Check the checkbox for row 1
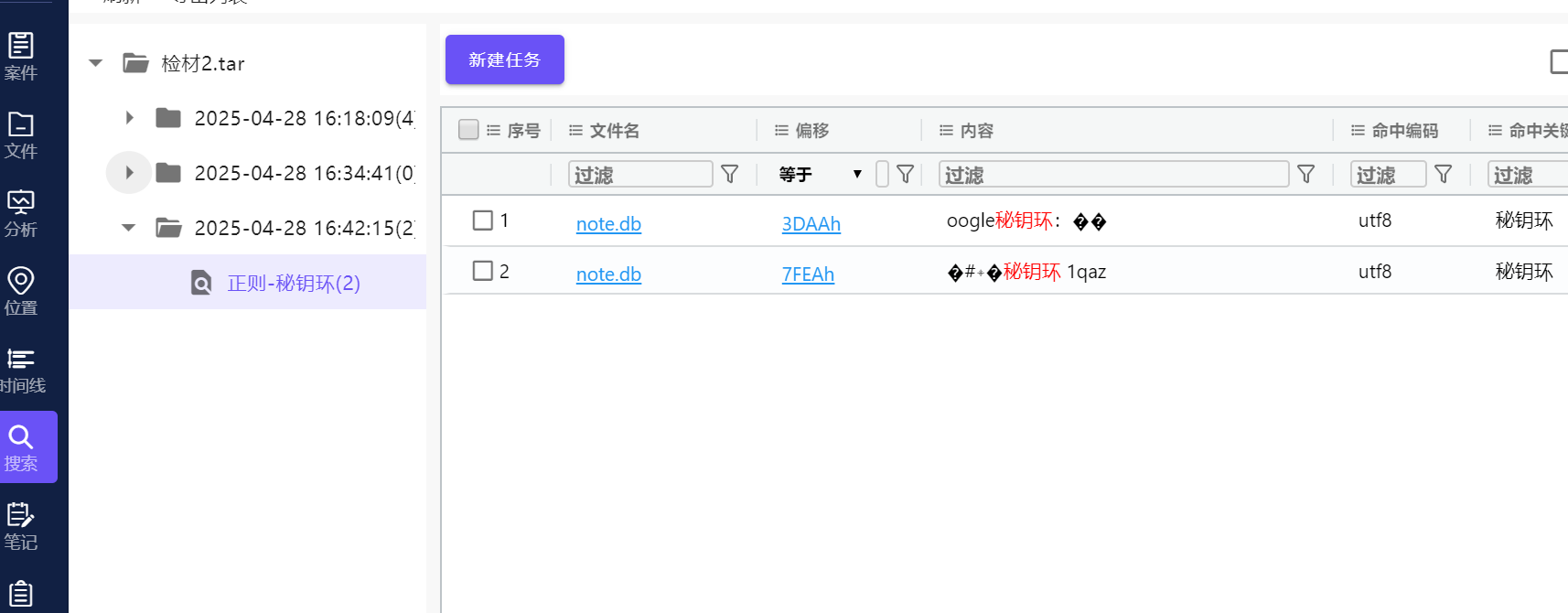The height and width of the screenshot is (613, 1568). [x=483, y=220]
